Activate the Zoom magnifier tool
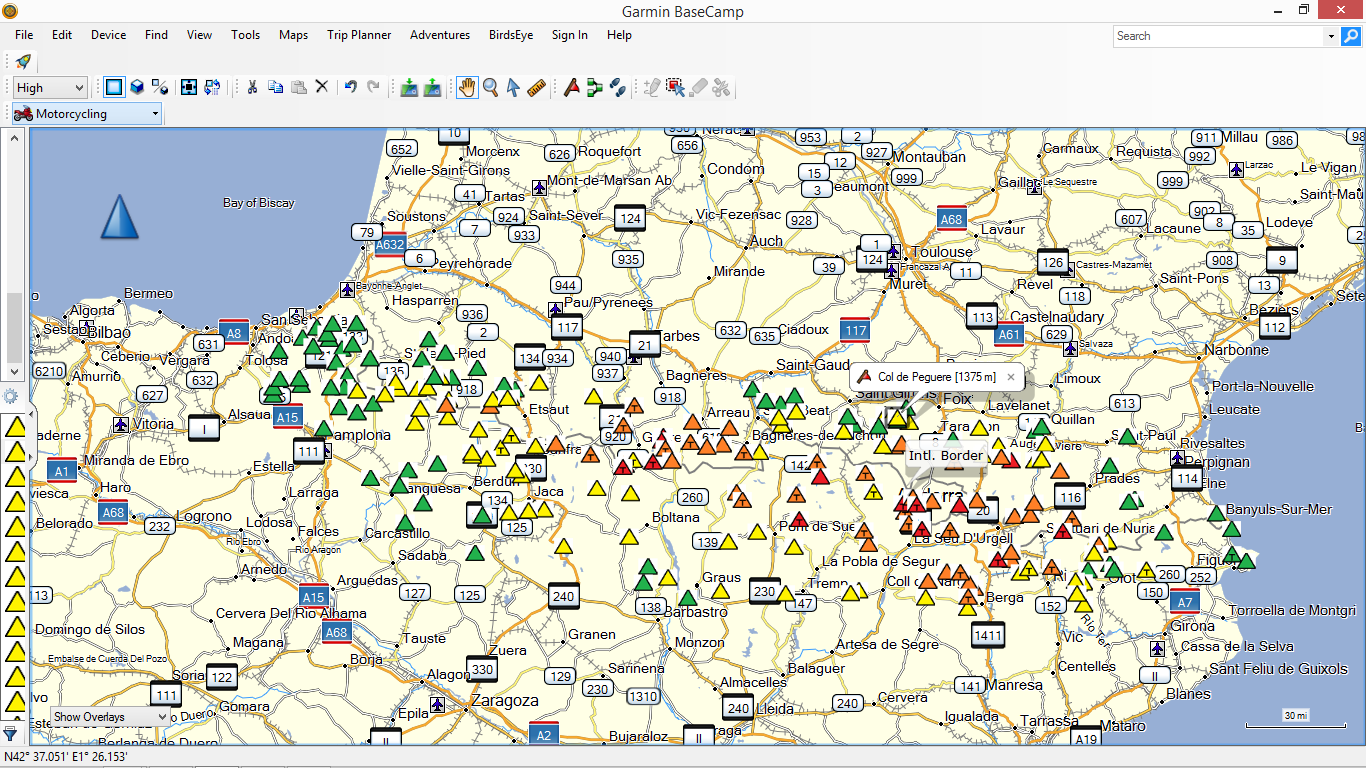Screen dimensions: 1366x768 (490, 87)
